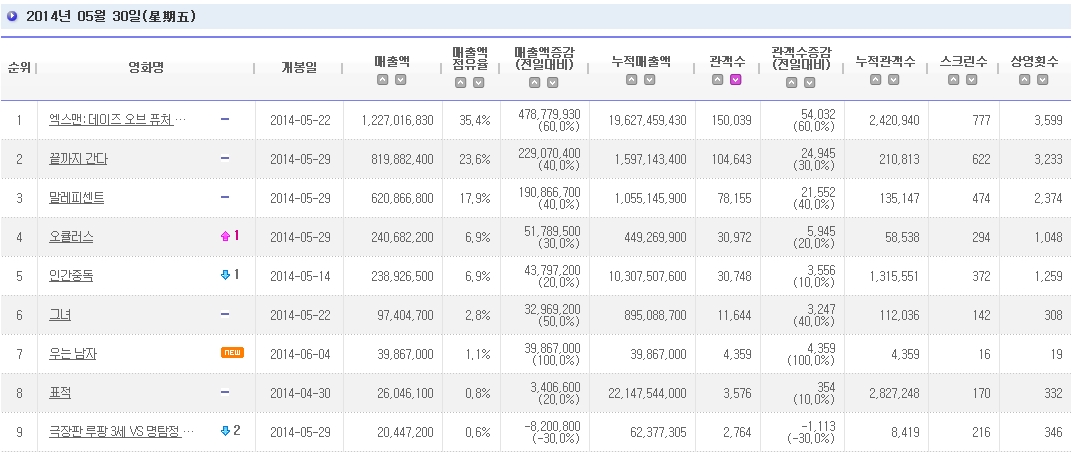Sort 상영횟수 column descending
This screenshot has height=452, width=1074.
(x=1041, y=80)
